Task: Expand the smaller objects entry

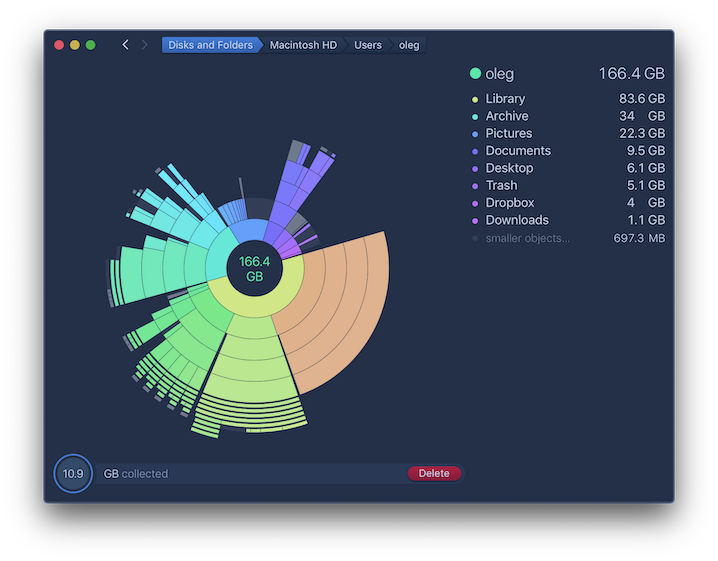Action: click(x=527, y=238)
